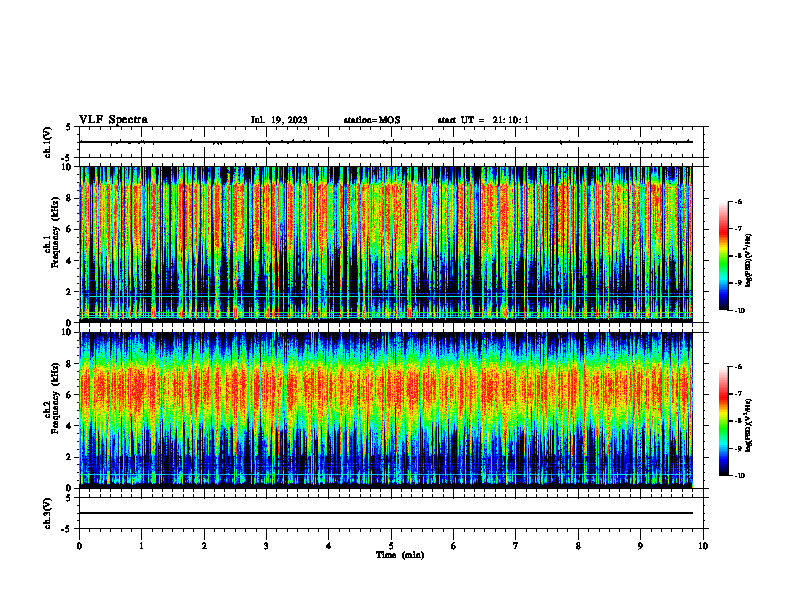Click time axis tick label "0"
This screenshot has height=612, width=792.
[79, 546]
